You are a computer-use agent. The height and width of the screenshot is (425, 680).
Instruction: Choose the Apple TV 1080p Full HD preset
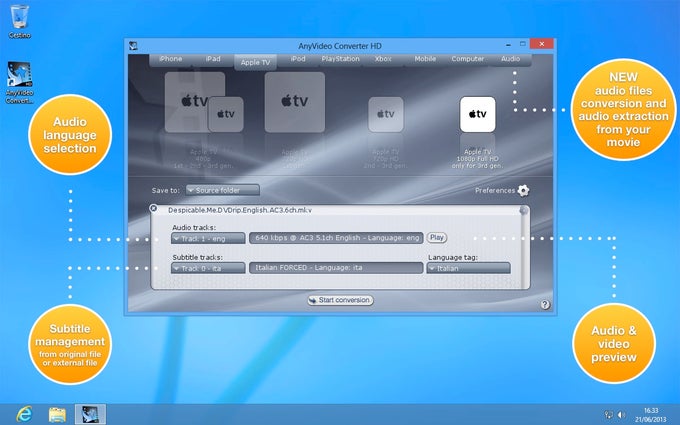point(477,114)
